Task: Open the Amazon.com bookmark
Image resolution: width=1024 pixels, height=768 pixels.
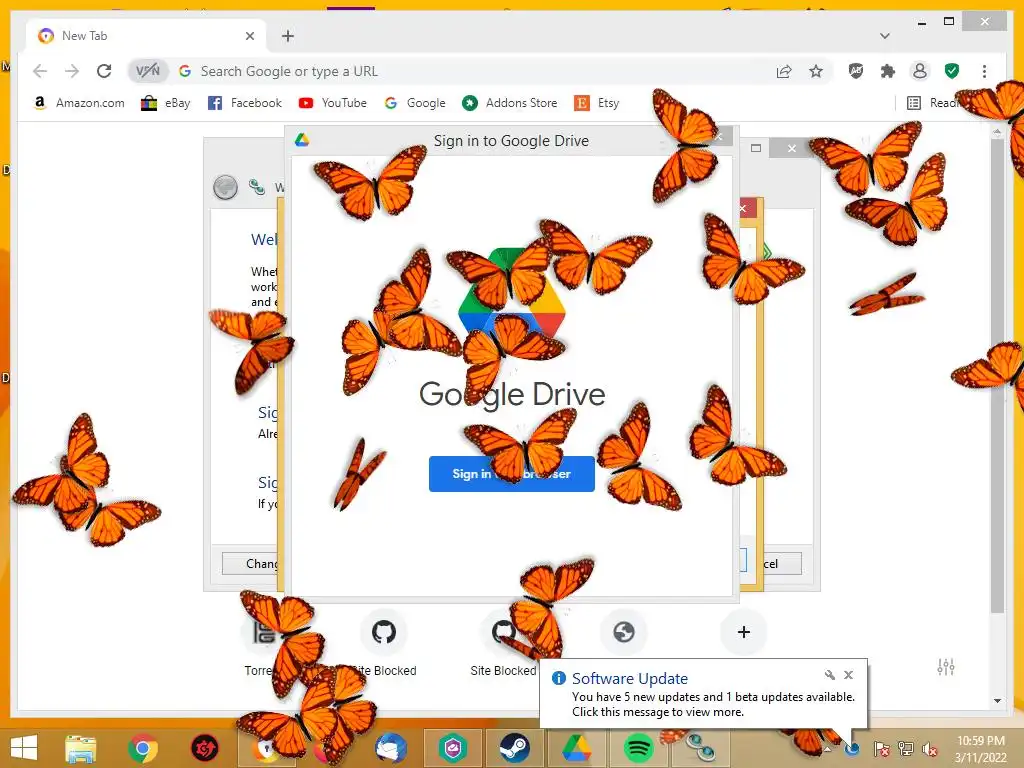Action: coord(78,103)
